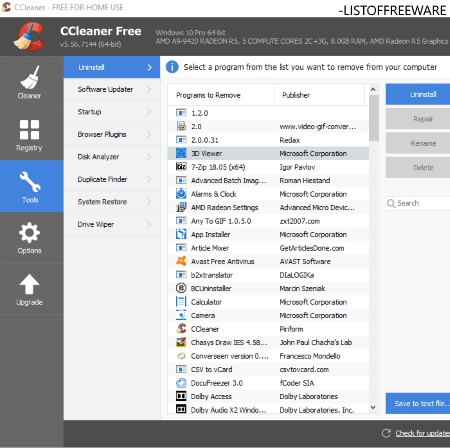
Task: Select 'CSV to vCard' entry
Action: (x=268, y=369)
